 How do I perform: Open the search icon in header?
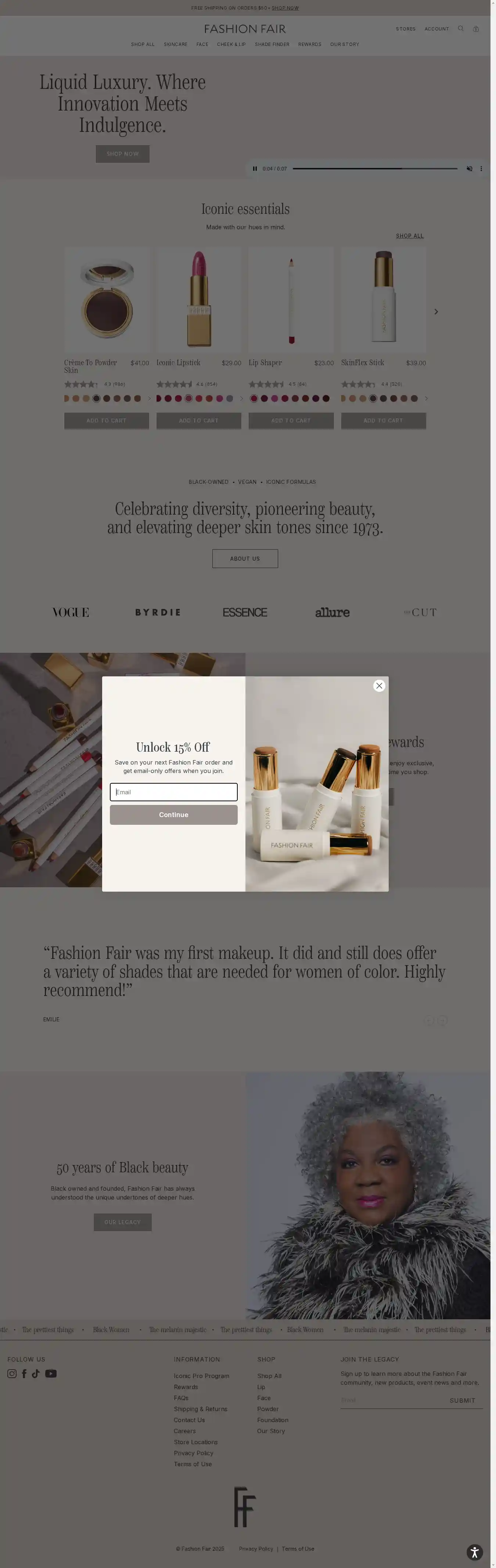pos(461,29)
